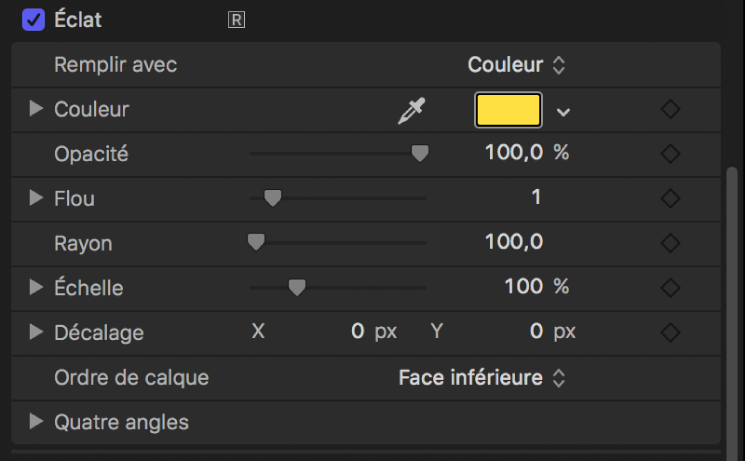Click the eyedropper color picker icon
Image resolution: width=745 pixels, height=463 pixels.
tap(411, 111)
